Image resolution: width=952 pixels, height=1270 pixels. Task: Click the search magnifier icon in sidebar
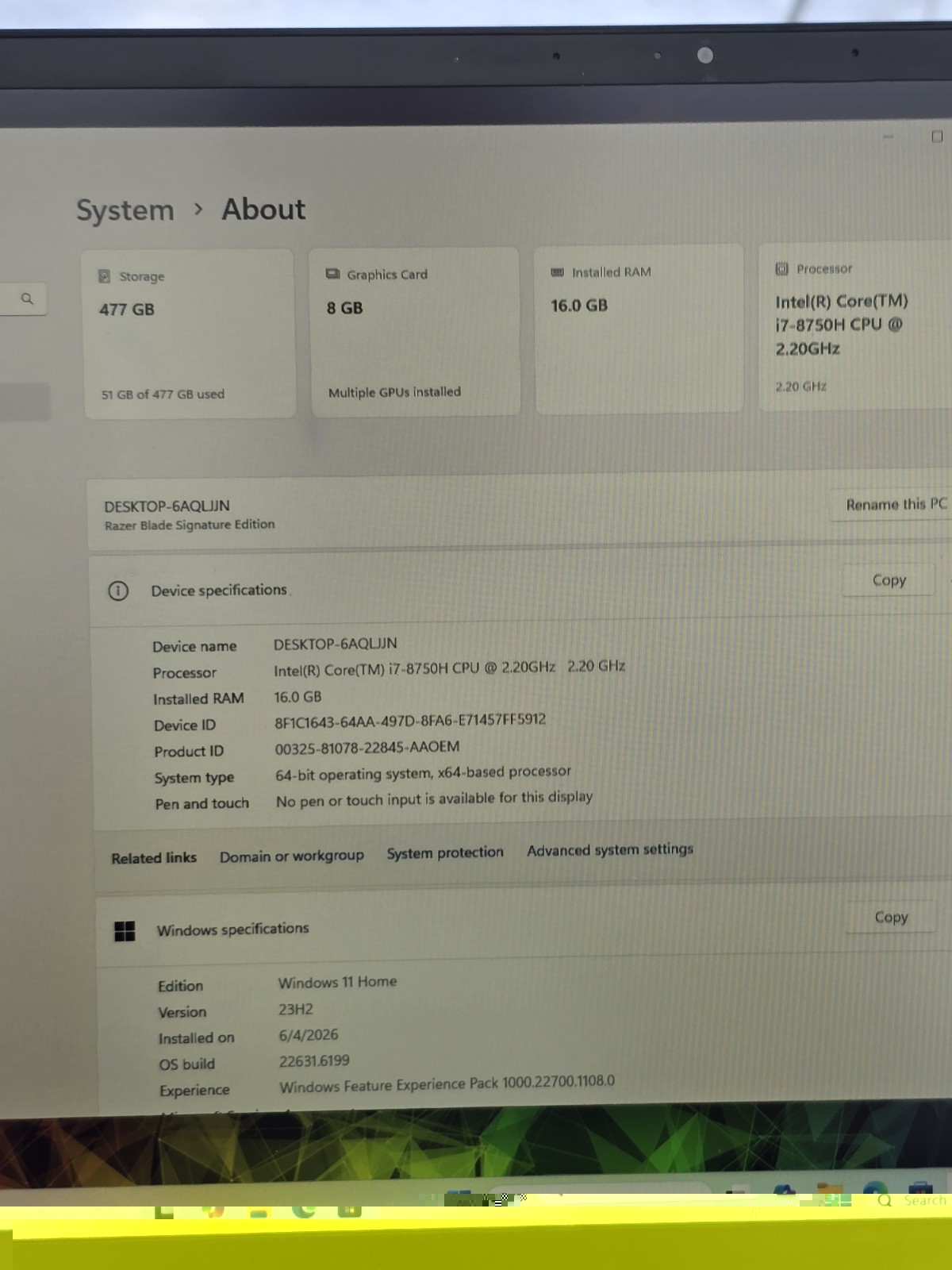[27, 299]
